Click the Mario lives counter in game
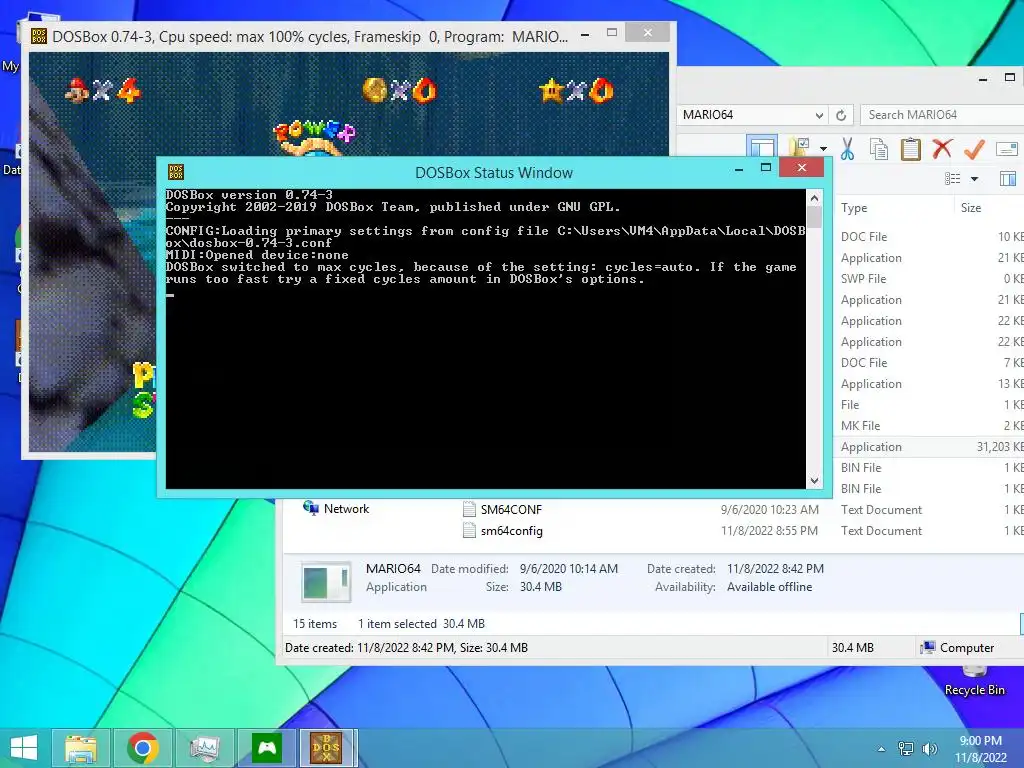The height and width of the screenshot is (768, 1024). click(x=103, y=90)
